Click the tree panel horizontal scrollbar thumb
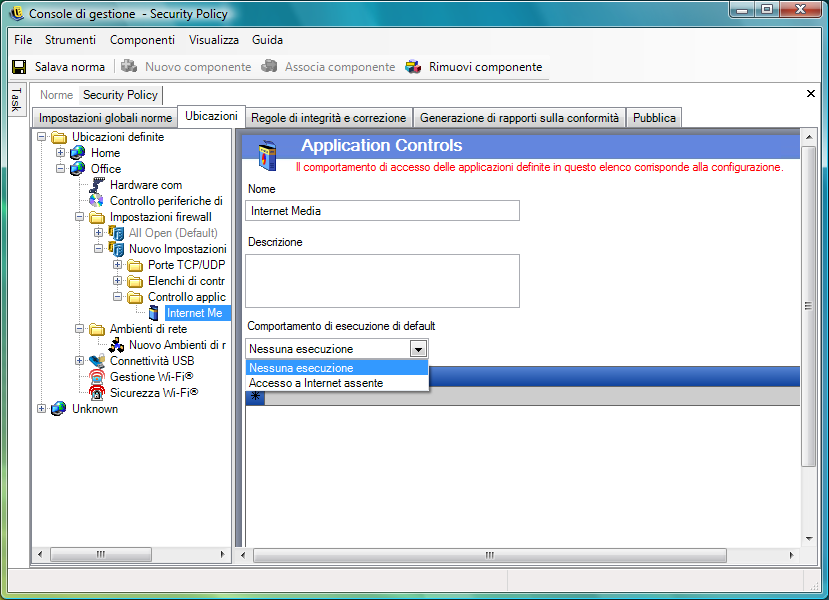The height and width of the screenshot is (600, 829). [101, 555]
